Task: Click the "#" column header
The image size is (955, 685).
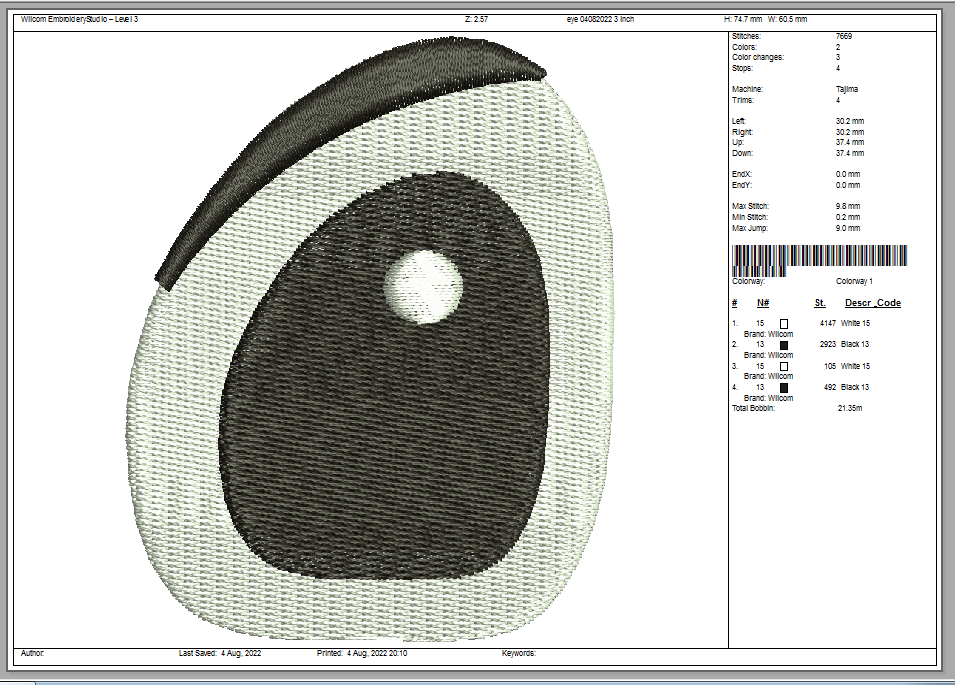Action: click(734, 303)
